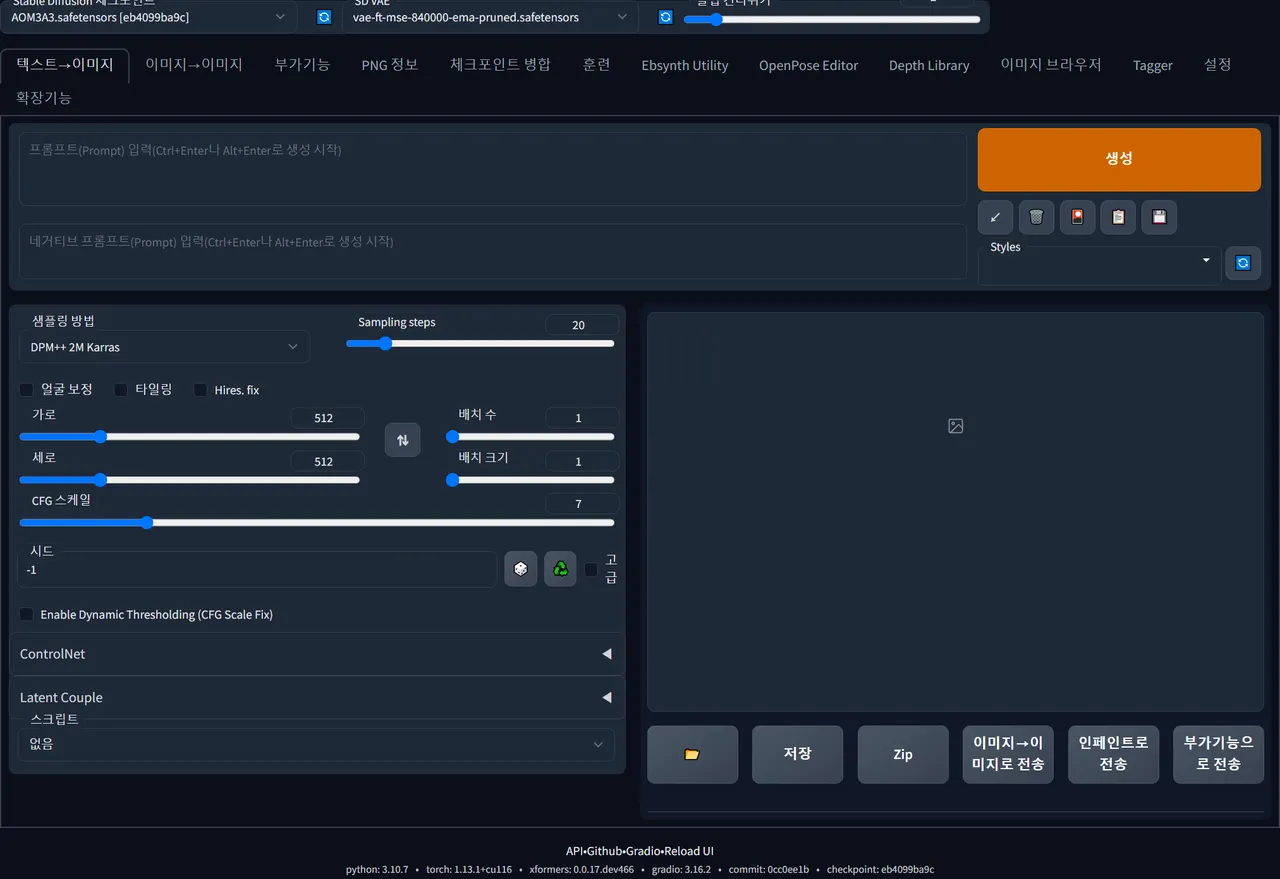The image size is (1280, 879).
Task: Open output folder button
Action: coord(692,755)
